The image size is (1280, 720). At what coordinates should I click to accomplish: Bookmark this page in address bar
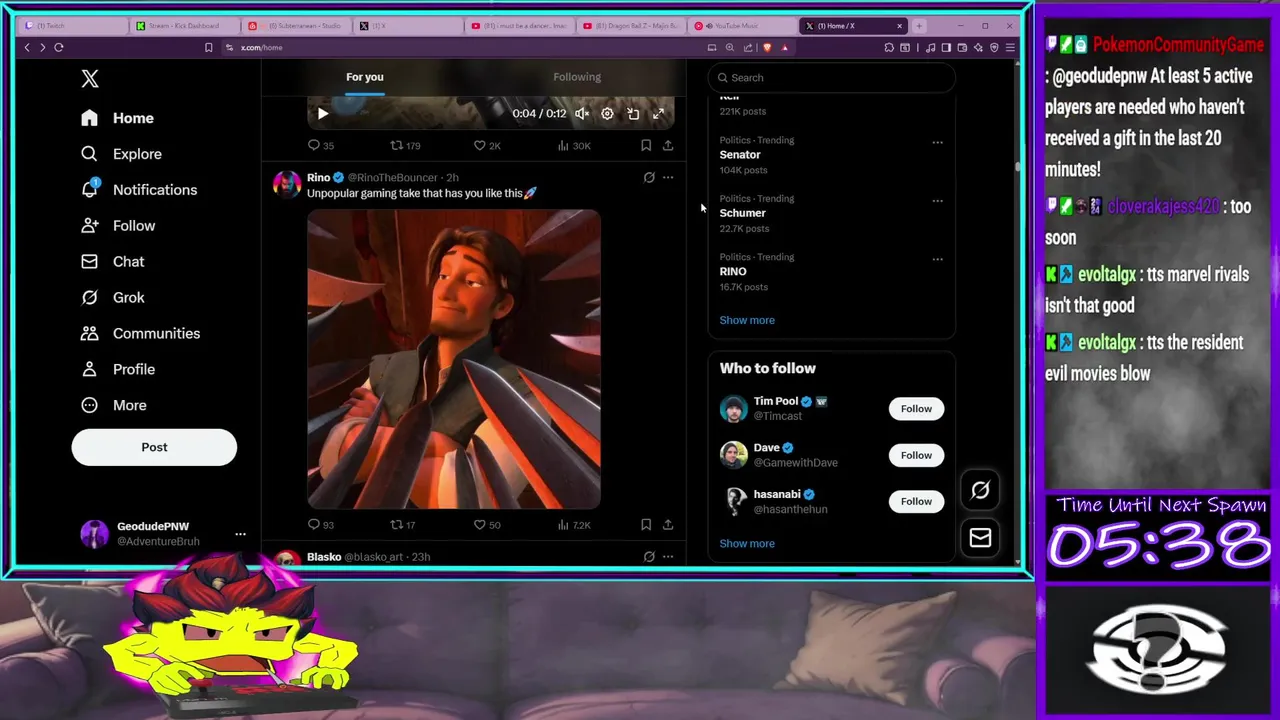(x=208, y=48)
